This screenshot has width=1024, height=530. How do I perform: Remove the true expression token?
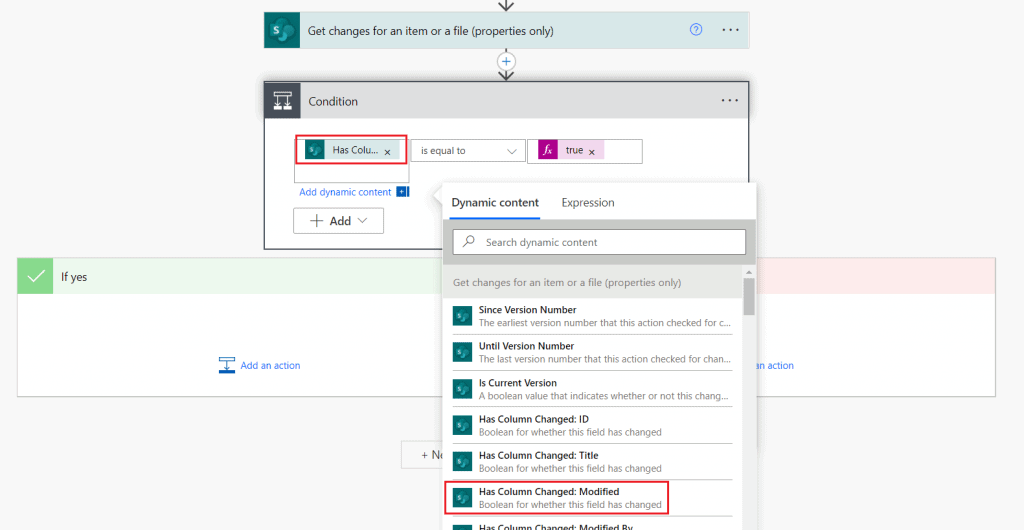coord(592,151)
